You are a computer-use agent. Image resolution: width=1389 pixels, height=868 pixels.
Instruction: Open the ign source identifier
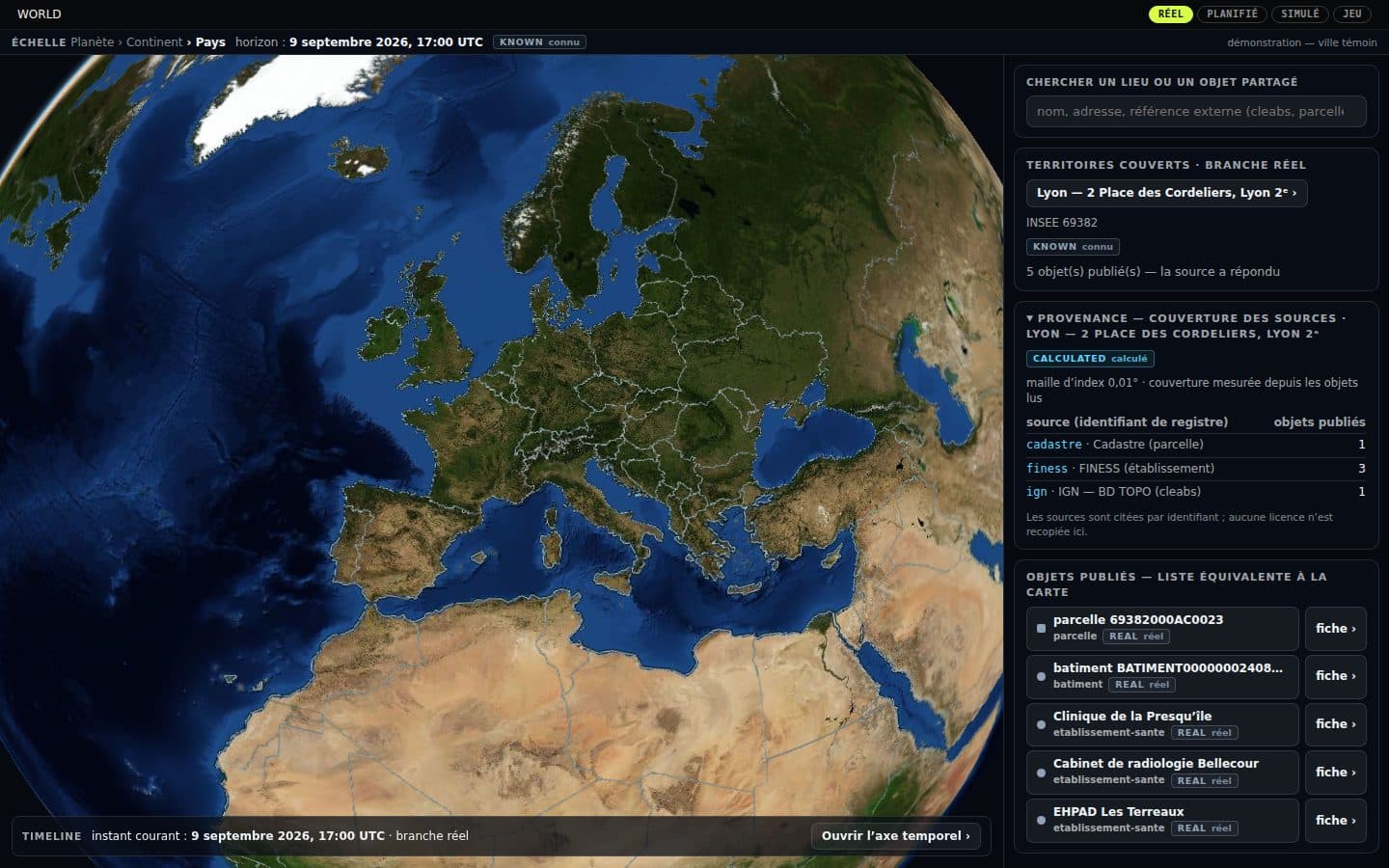[1036, 492]
